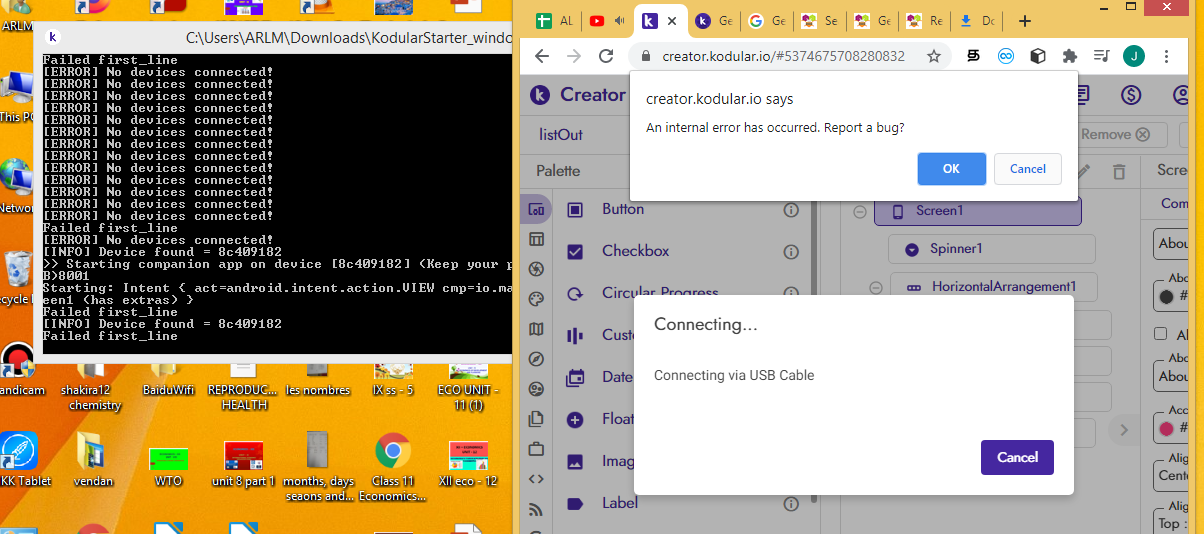Click the blue infinity extension icon

pyautogui.click(x=1006, y=56)
